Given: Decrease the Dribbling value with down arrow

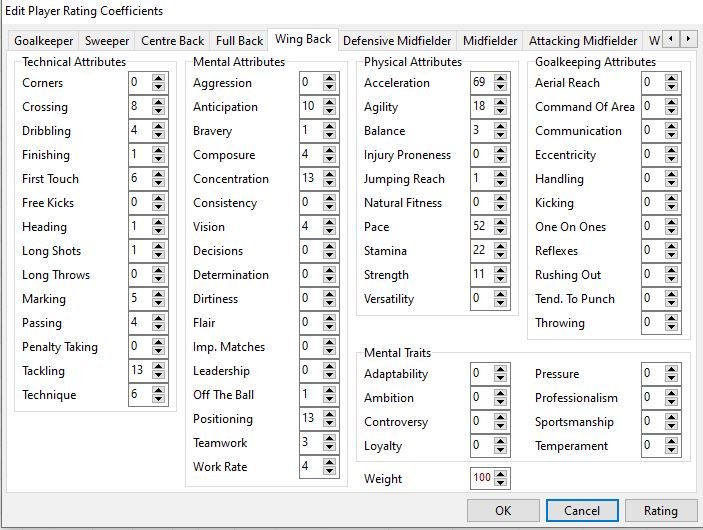Looking at the screenshot, I should 158,135.
